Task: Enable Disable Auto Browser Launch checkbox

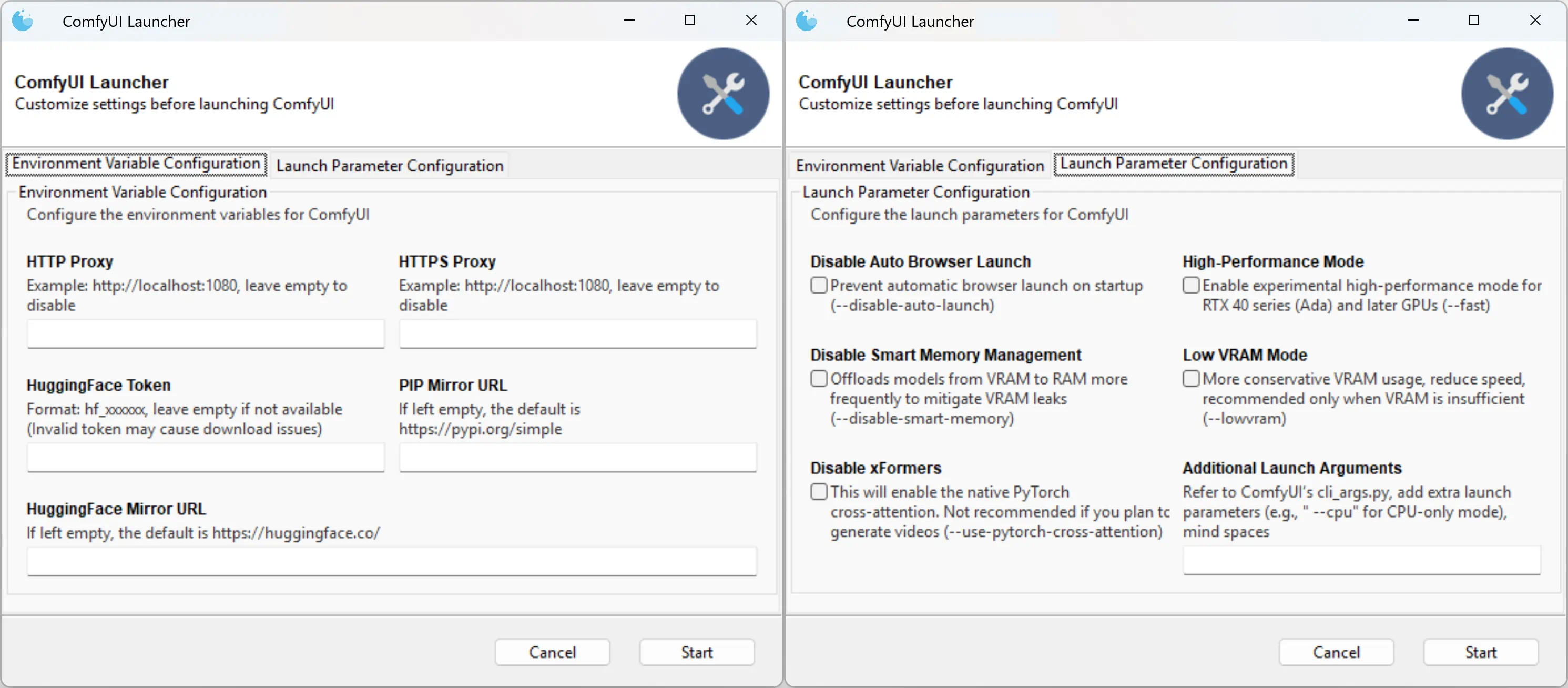Action: (819, 285)
